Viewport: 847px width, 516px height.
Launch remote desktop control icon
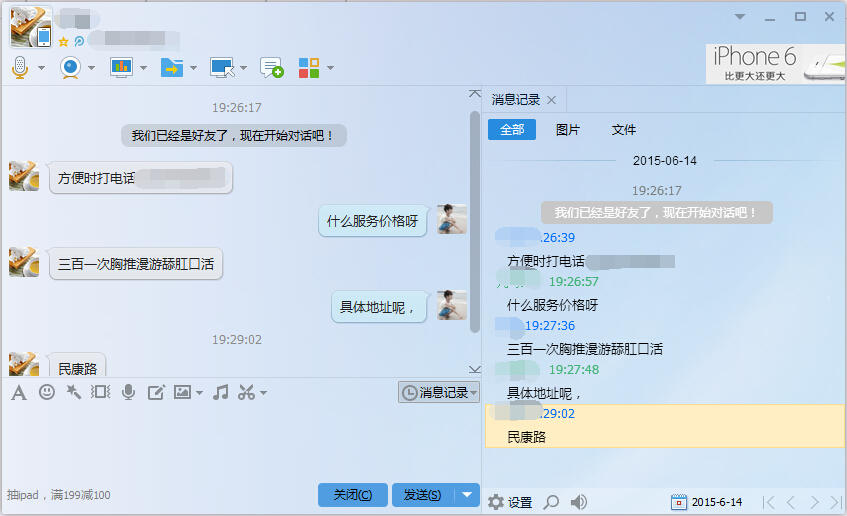[x=223, y=68]
